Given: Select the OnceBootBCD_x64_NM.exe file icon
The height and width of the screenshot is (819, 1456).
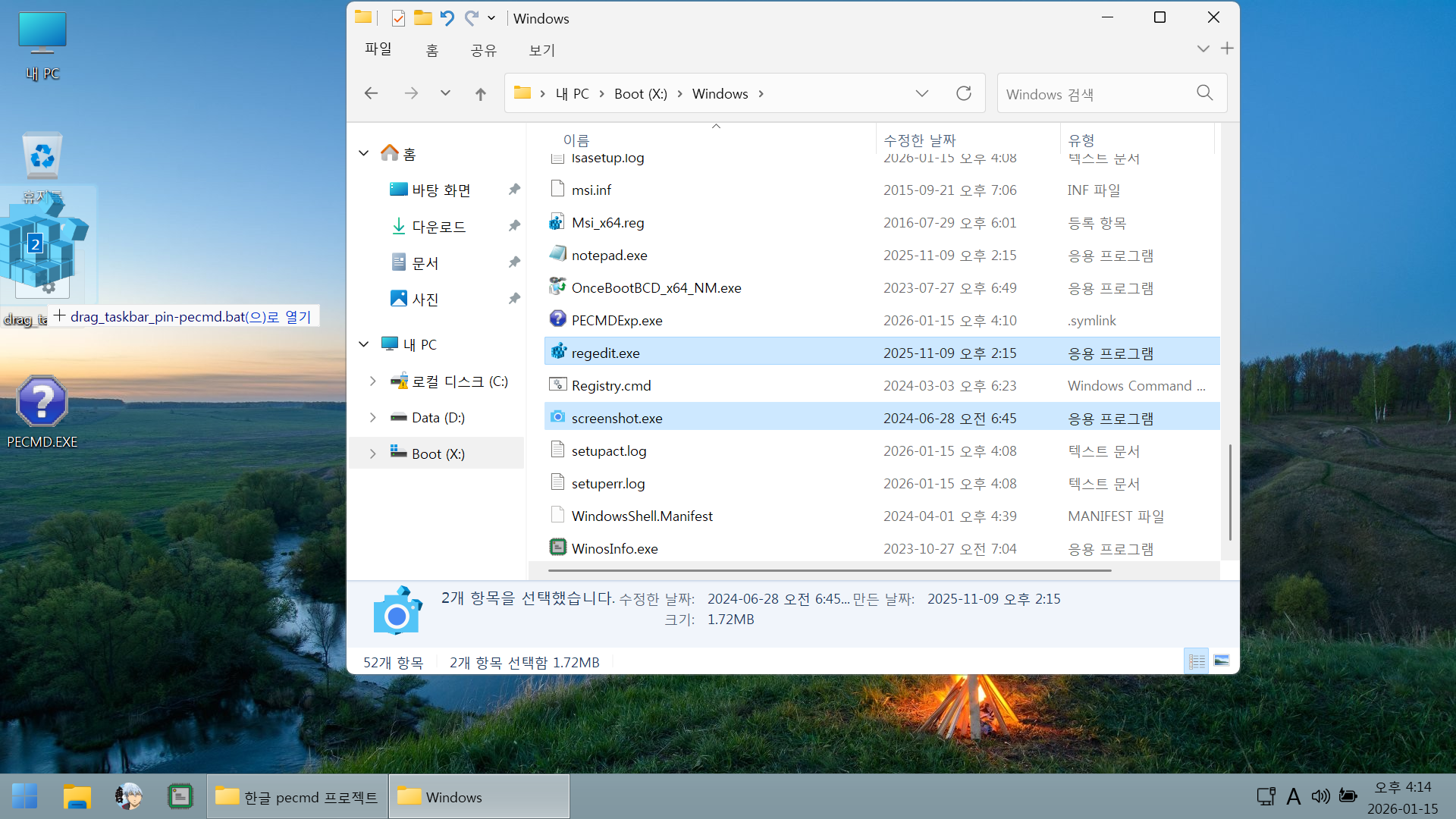Looking at the screenshot, I should [x=557, y=287].
